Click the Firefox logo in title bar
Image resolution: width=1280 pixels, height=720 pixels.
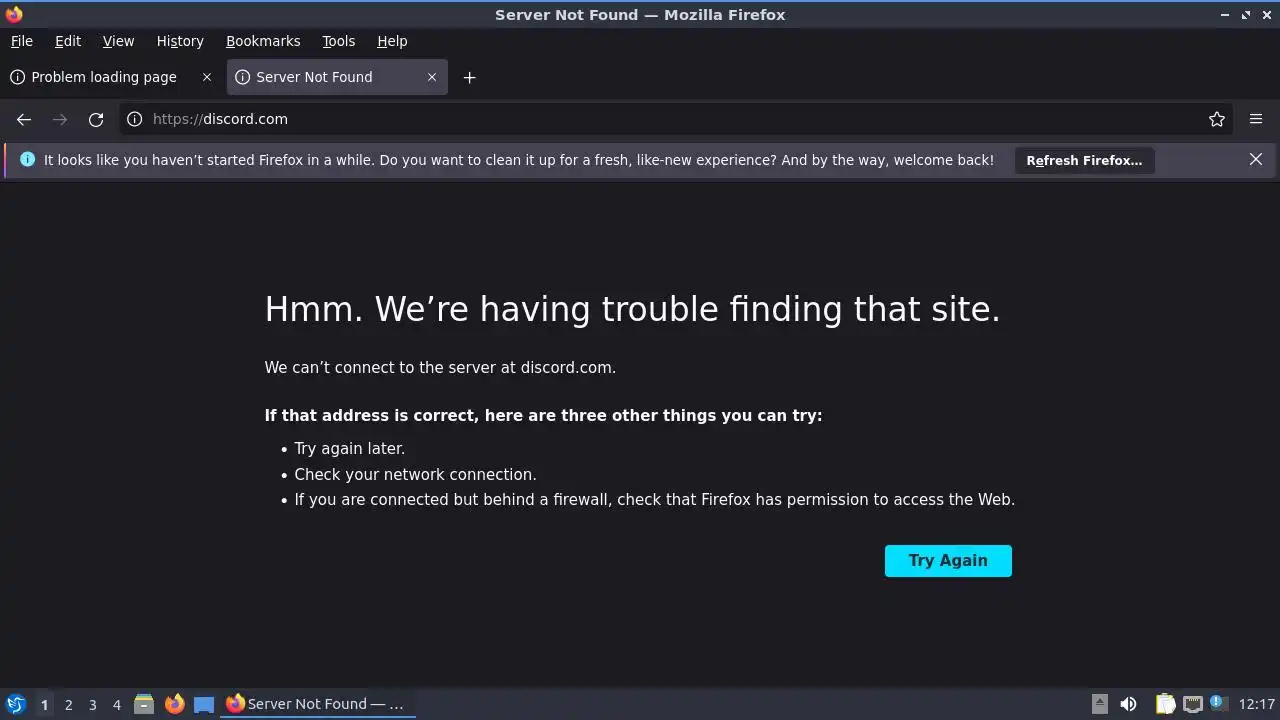click(x=13, y=14)
